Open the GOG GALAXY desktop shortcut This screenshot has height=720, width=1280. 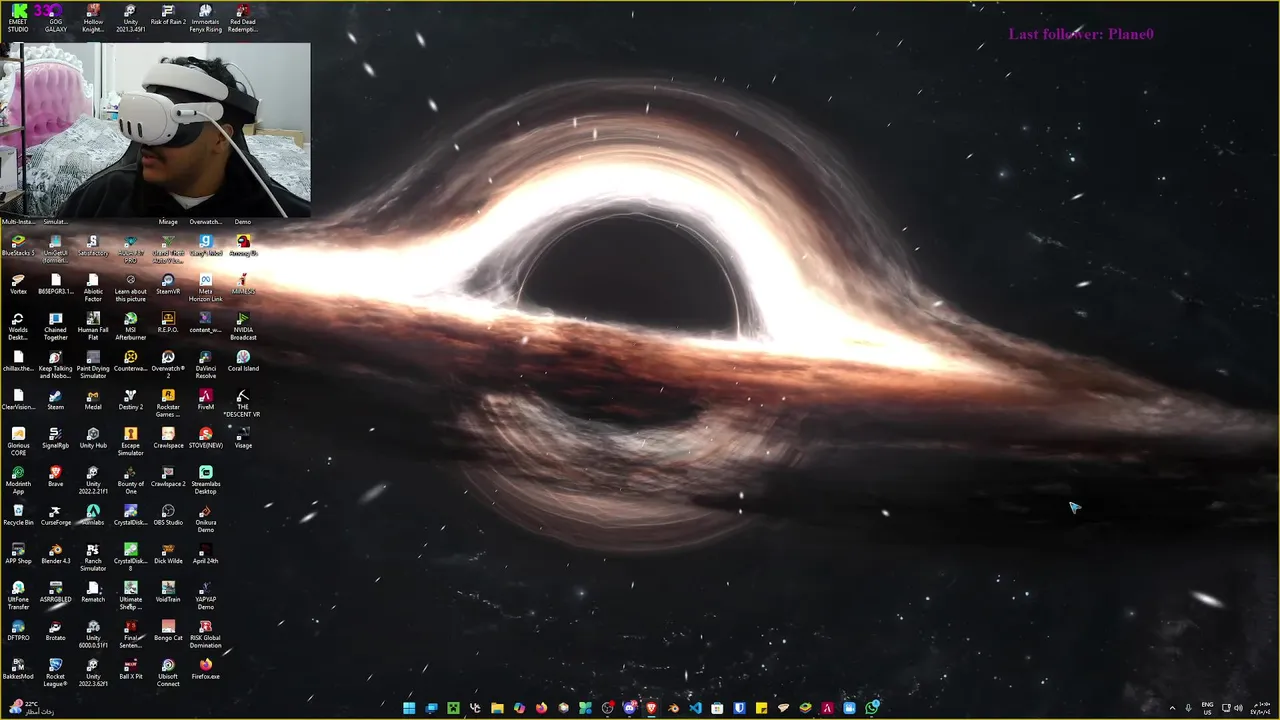pyautogui.click(x=56, y=18)
